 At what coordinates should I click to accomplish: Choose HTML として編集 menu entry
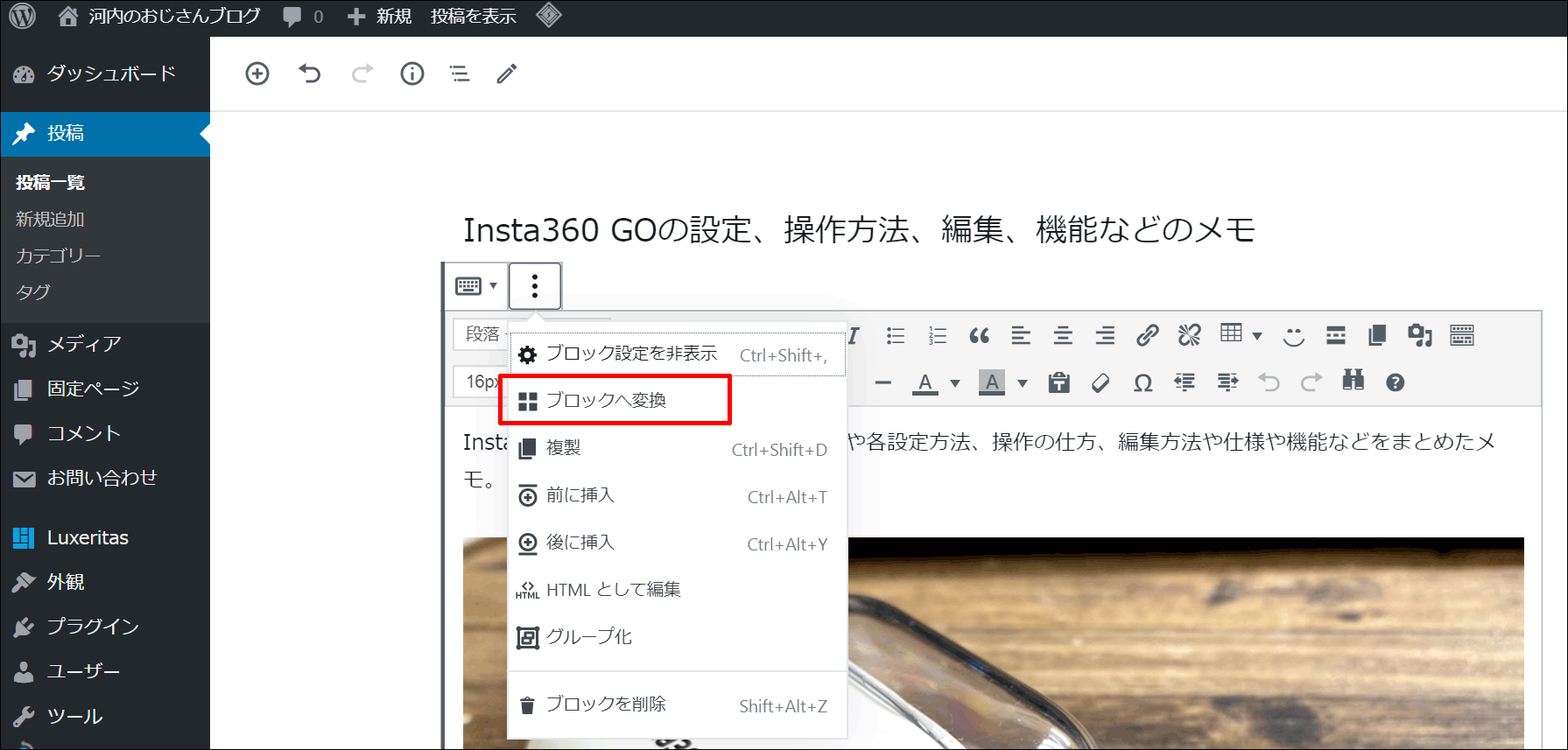[678, 590]
